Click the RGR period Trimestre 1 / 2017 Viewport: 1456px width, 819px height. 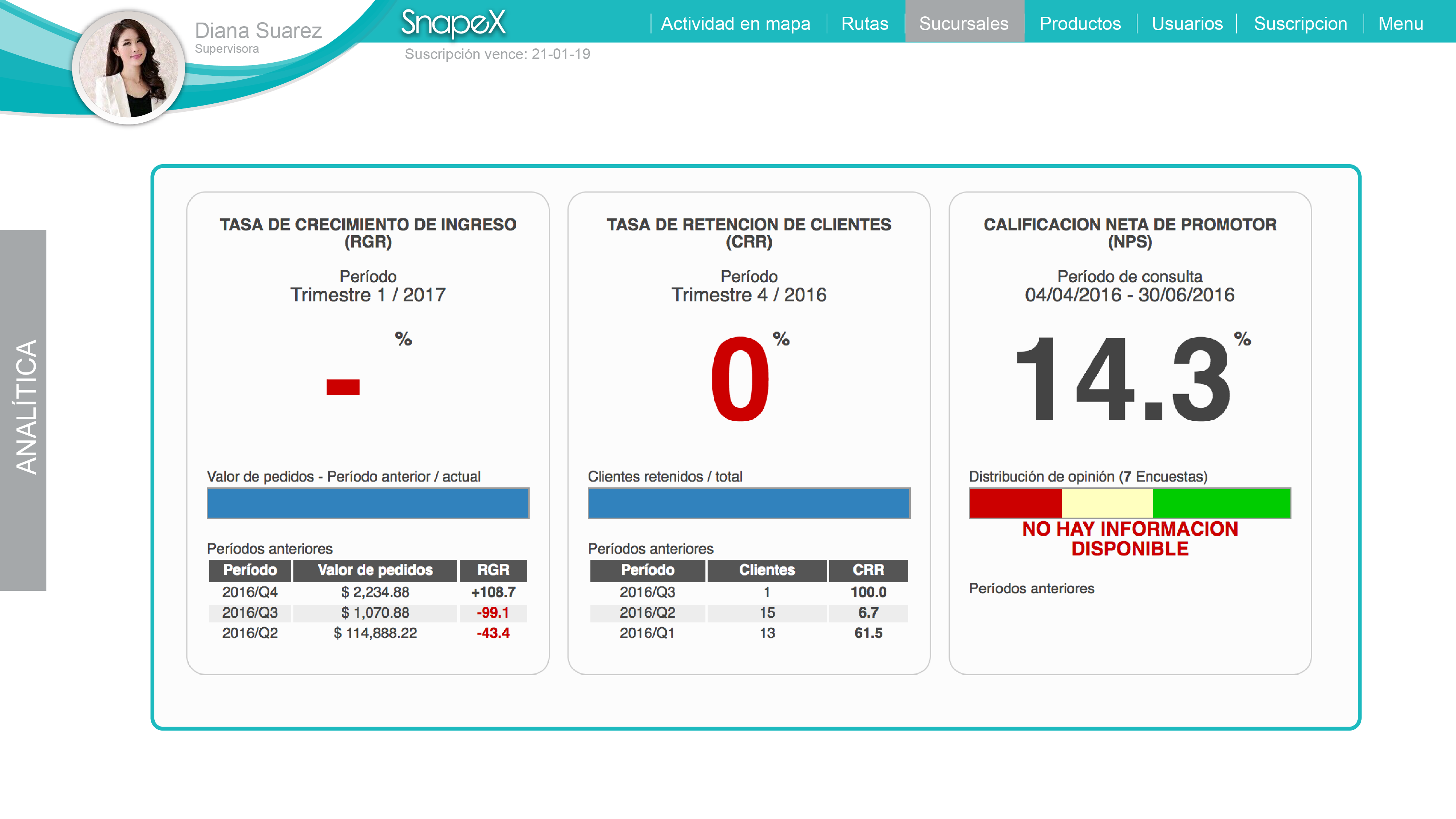(x=368, y=294)
